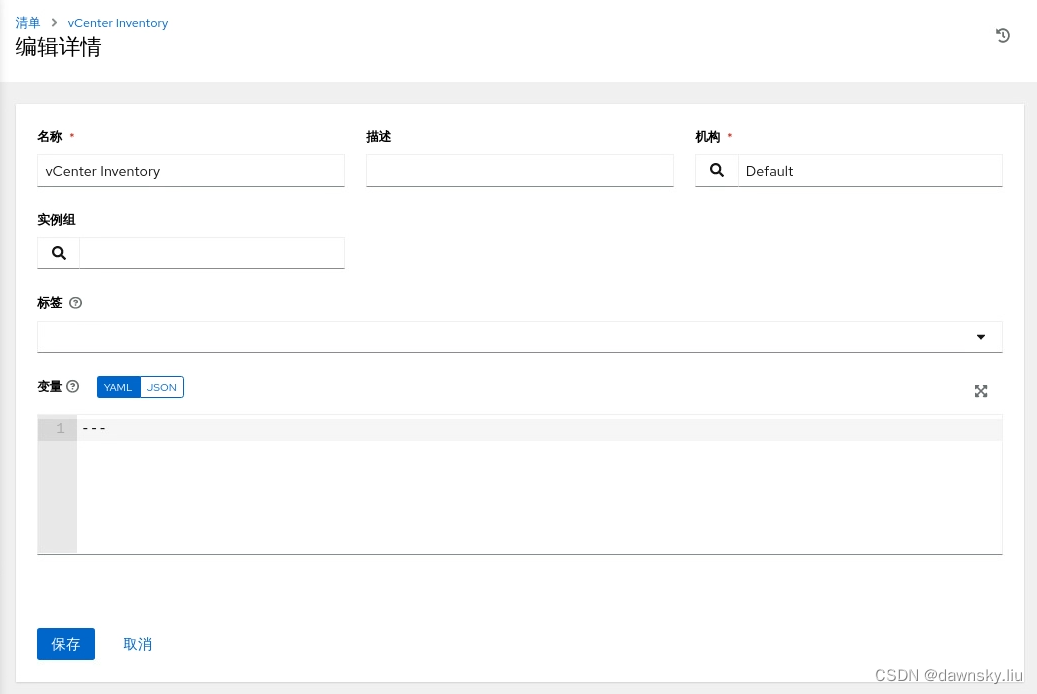Expand the variables editor to fullscreen
Image resolution: width=1037 pixels, height=694 pixels.
pyautogui.click(x=981, y=391)
